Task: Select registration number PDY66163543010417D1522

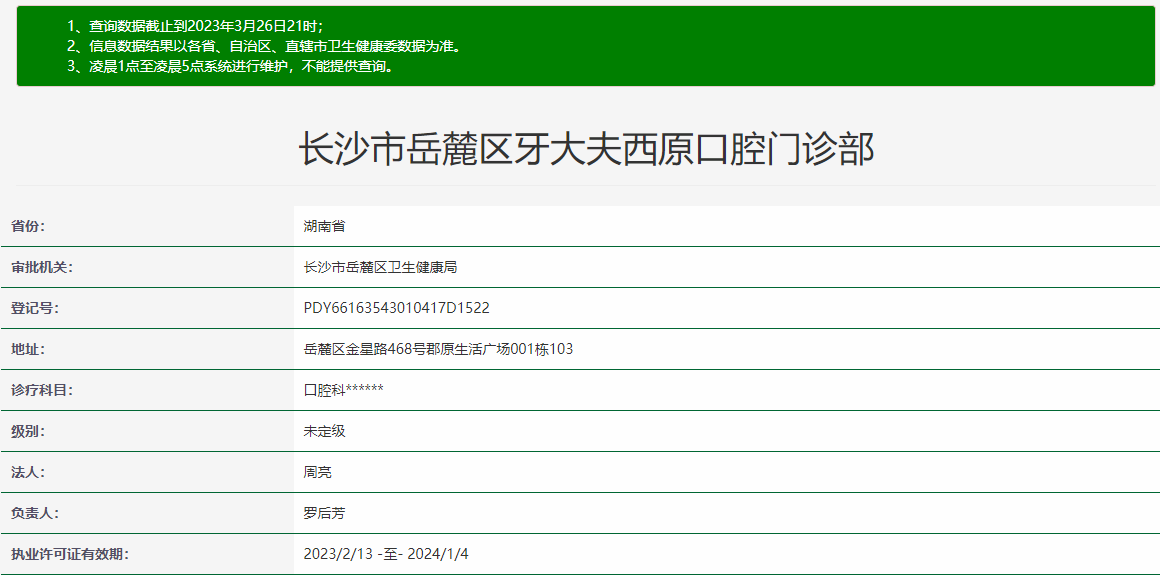Action: (x=397, y=308)
